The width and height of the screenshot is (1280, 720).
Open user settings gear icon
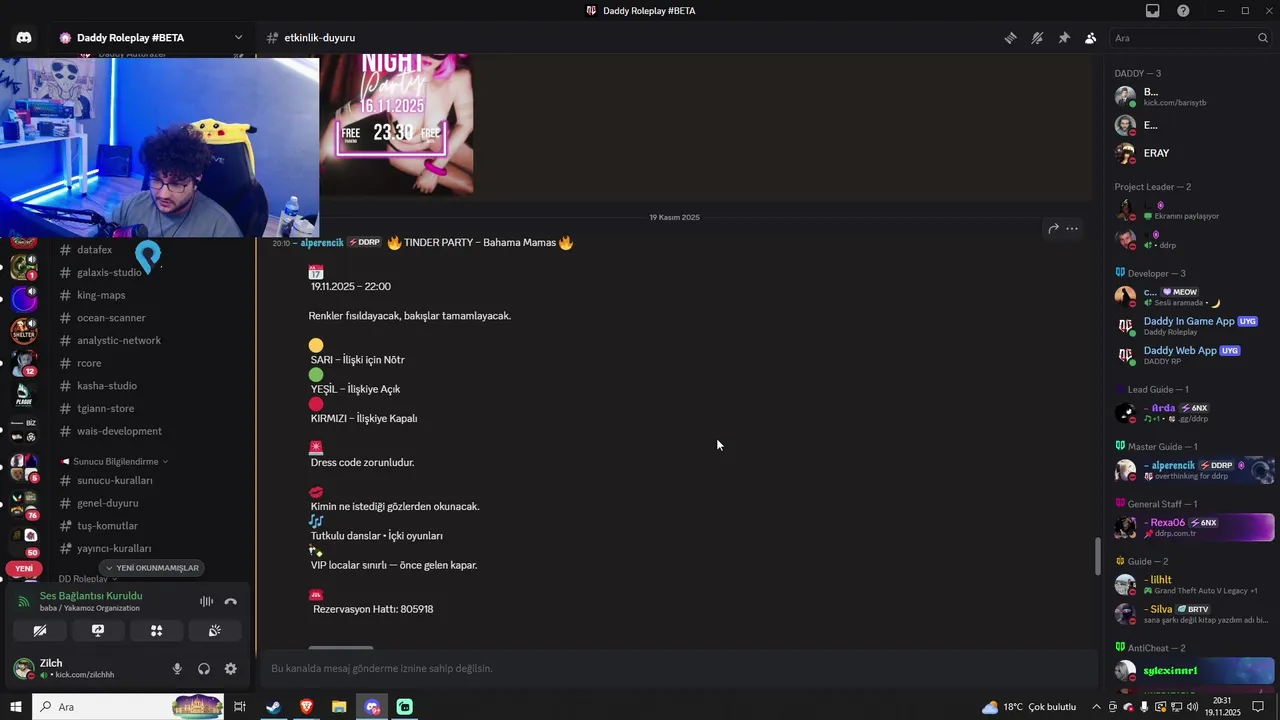tap(231, 669)
